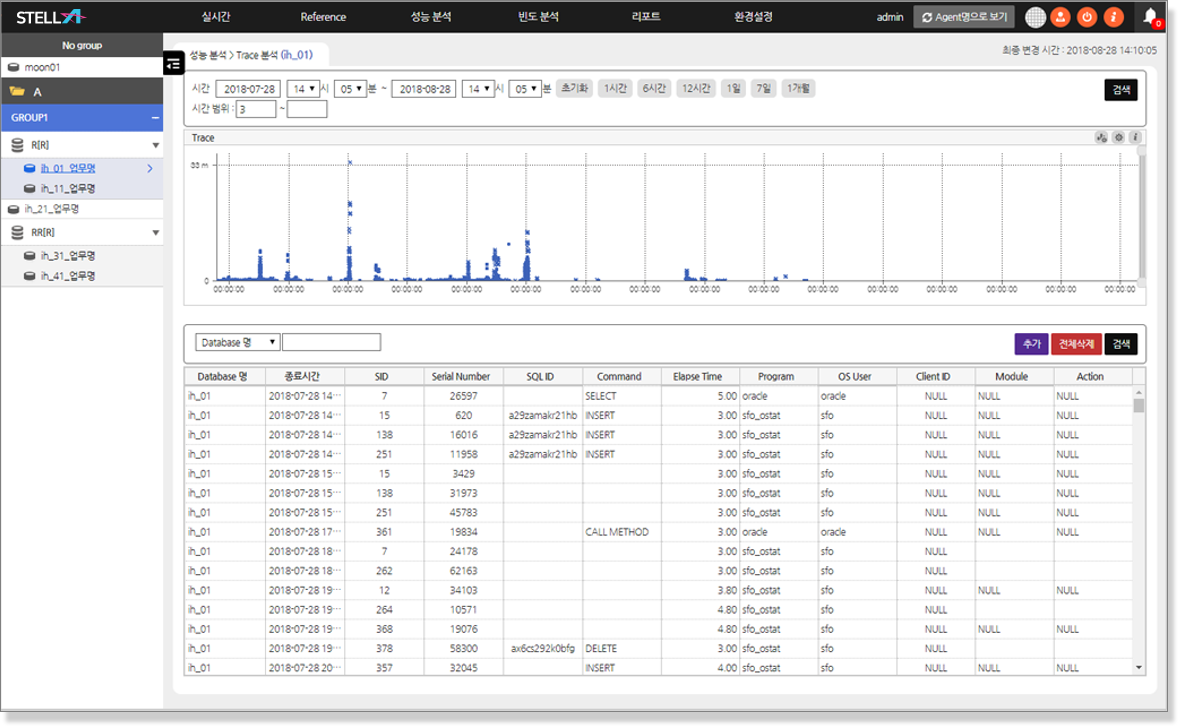Click the Agent명으로 보기 button

point(964,17)
